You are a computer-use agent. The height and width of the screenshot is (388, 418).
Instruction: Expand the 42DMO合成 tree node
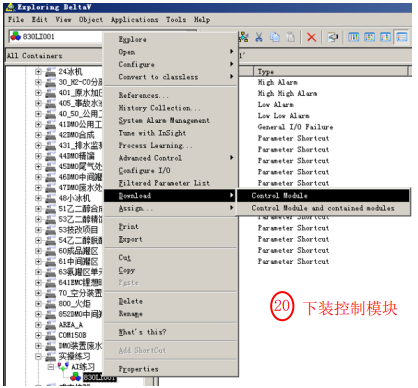38,135
